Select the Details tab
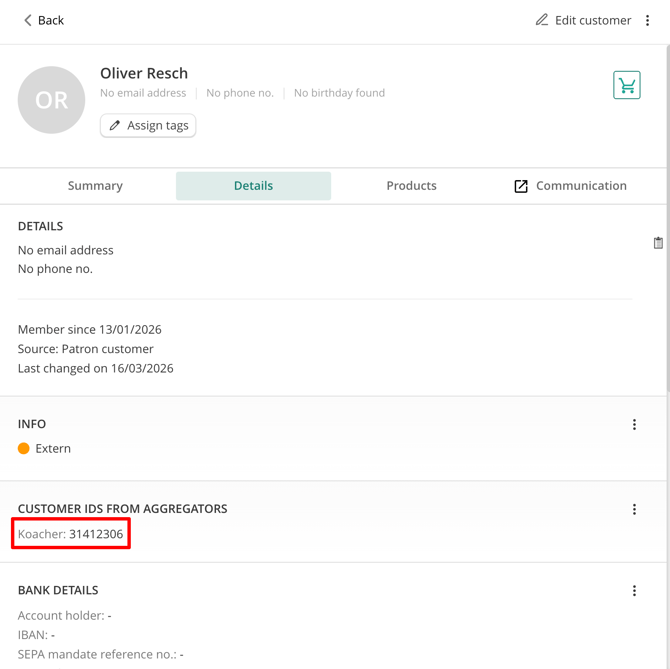 point(253,186)
